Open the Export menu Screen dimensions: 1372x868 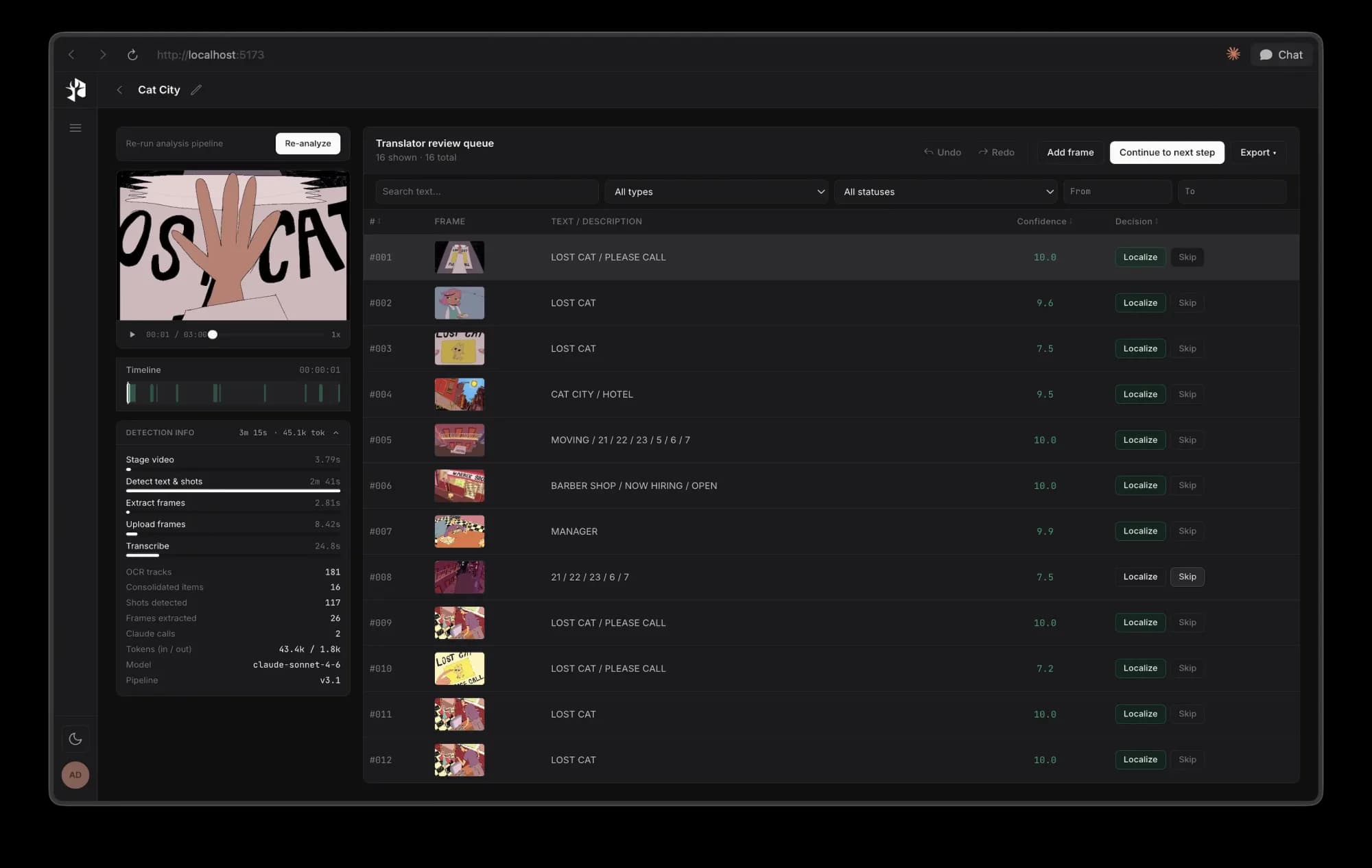pos(1257,152)
